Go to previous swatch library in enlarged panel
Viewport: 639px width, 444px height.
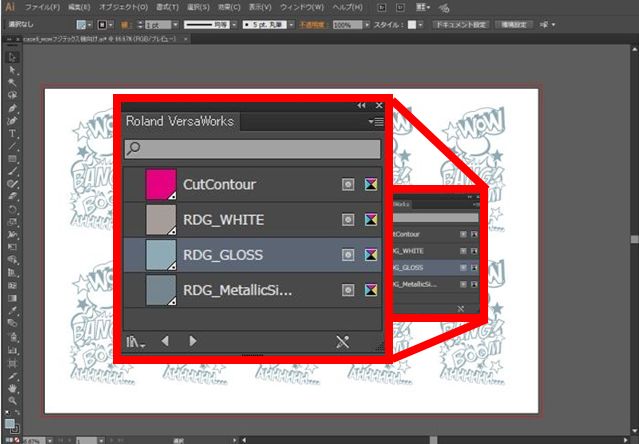[165, 341]
